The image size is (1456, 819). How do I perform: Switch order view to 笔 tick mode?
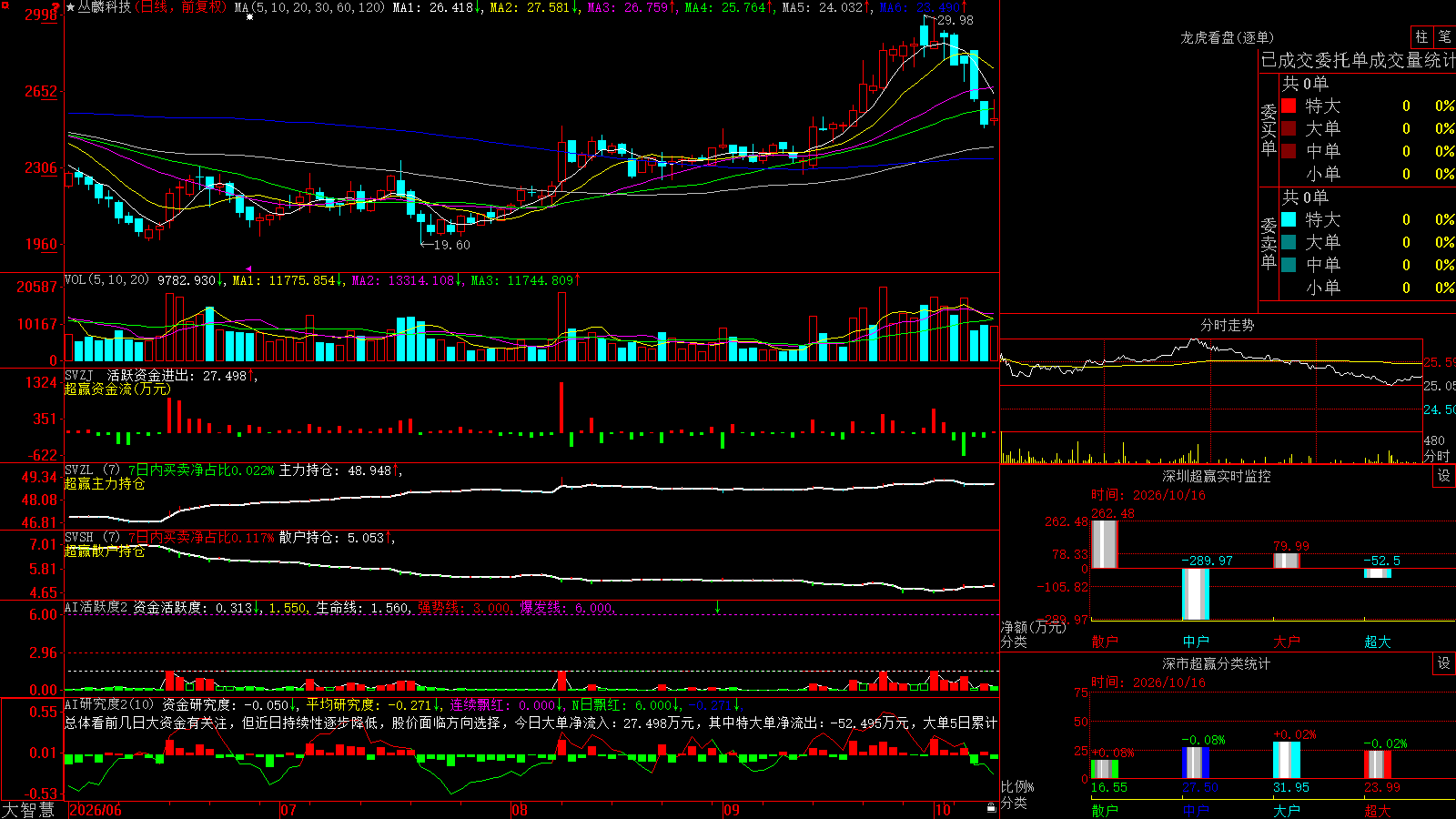click(x=1445, y=37)
